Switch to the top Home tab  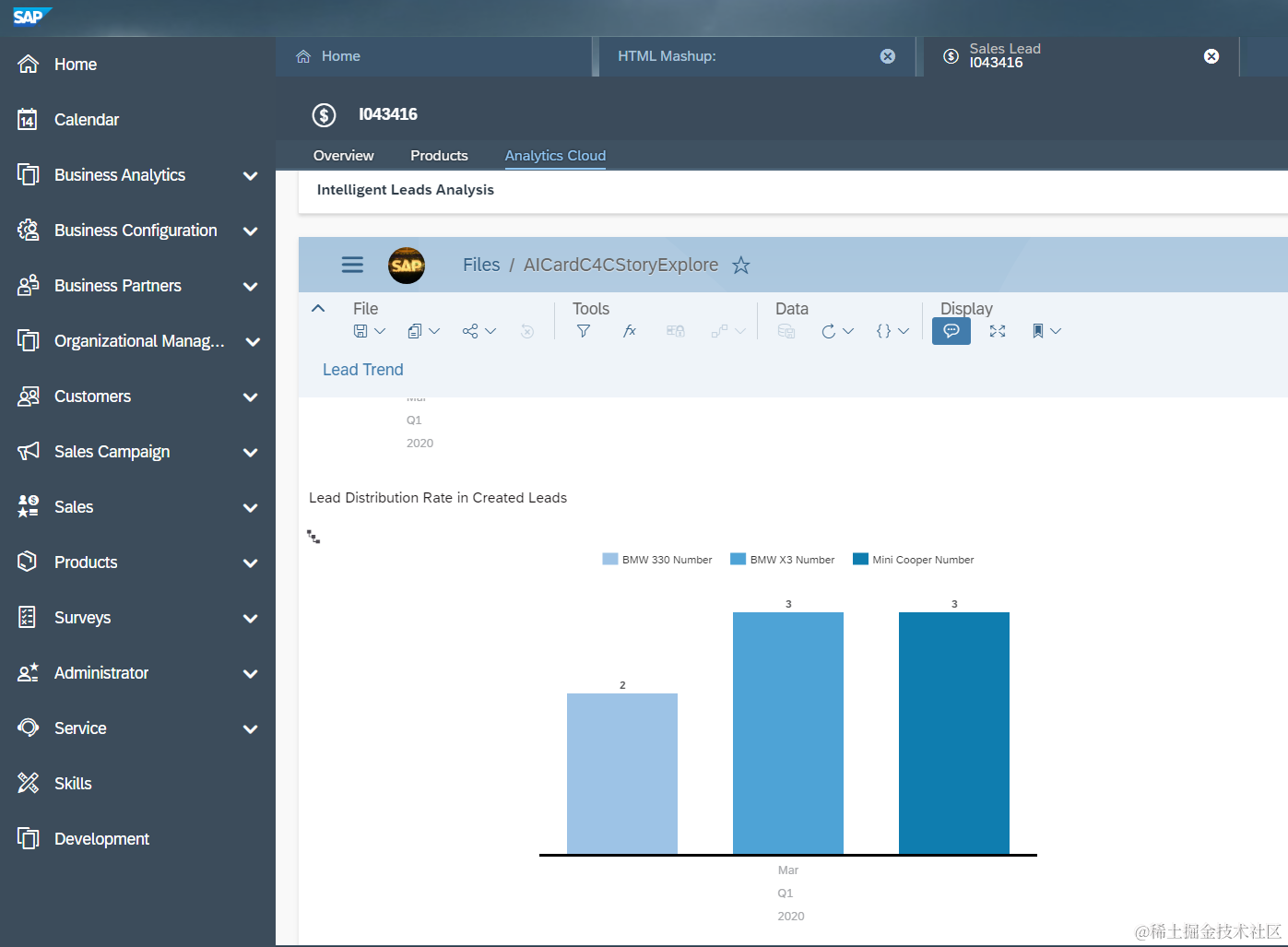coord(433,56)
